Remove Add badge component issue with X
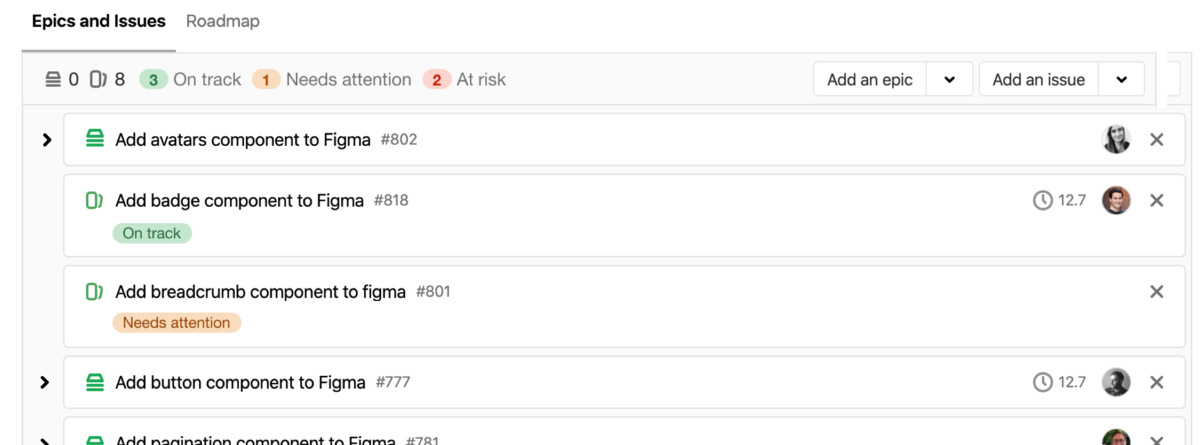Image resolution: width=1200 pixels, height=445 pixels. 1157,201
